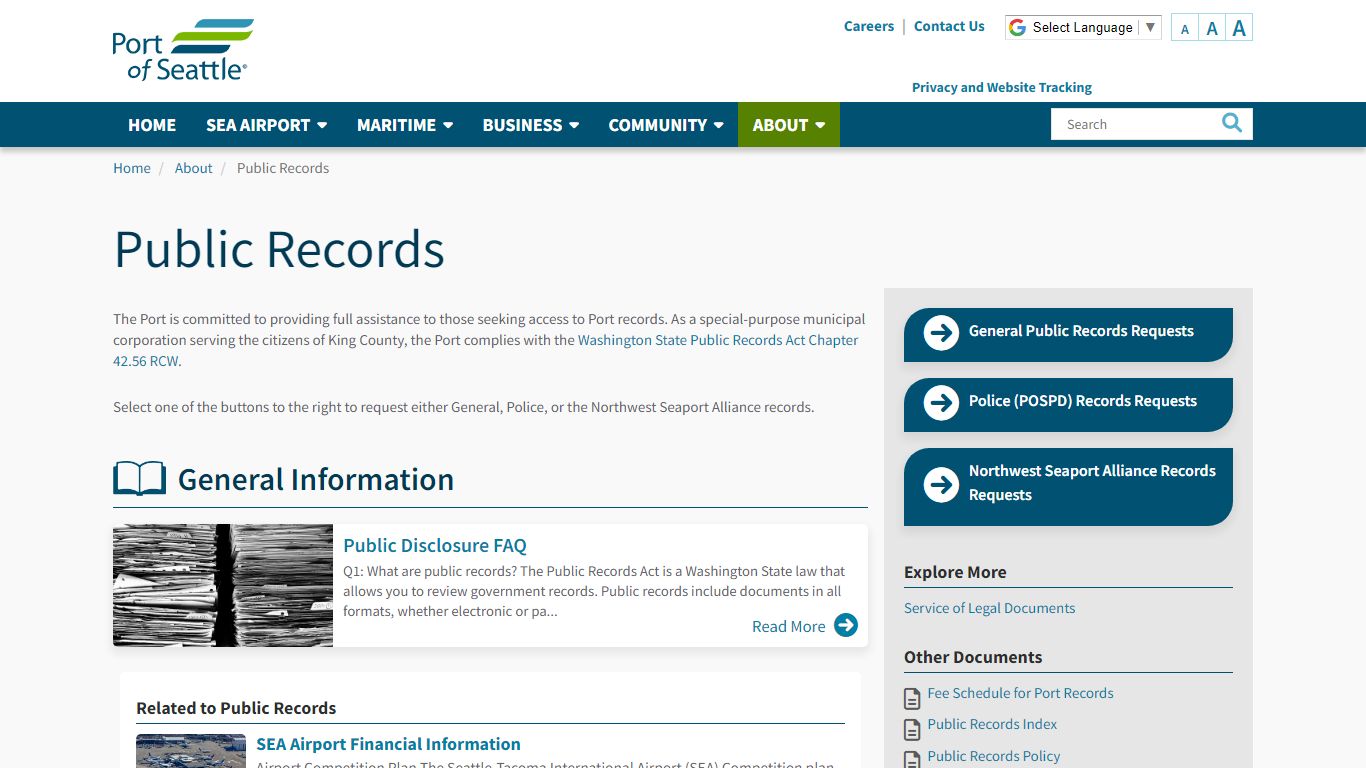This screenshot has height=768, width=1366.
Task: Click arrow icon on General Public Records Requests
Action: (941, 332)
